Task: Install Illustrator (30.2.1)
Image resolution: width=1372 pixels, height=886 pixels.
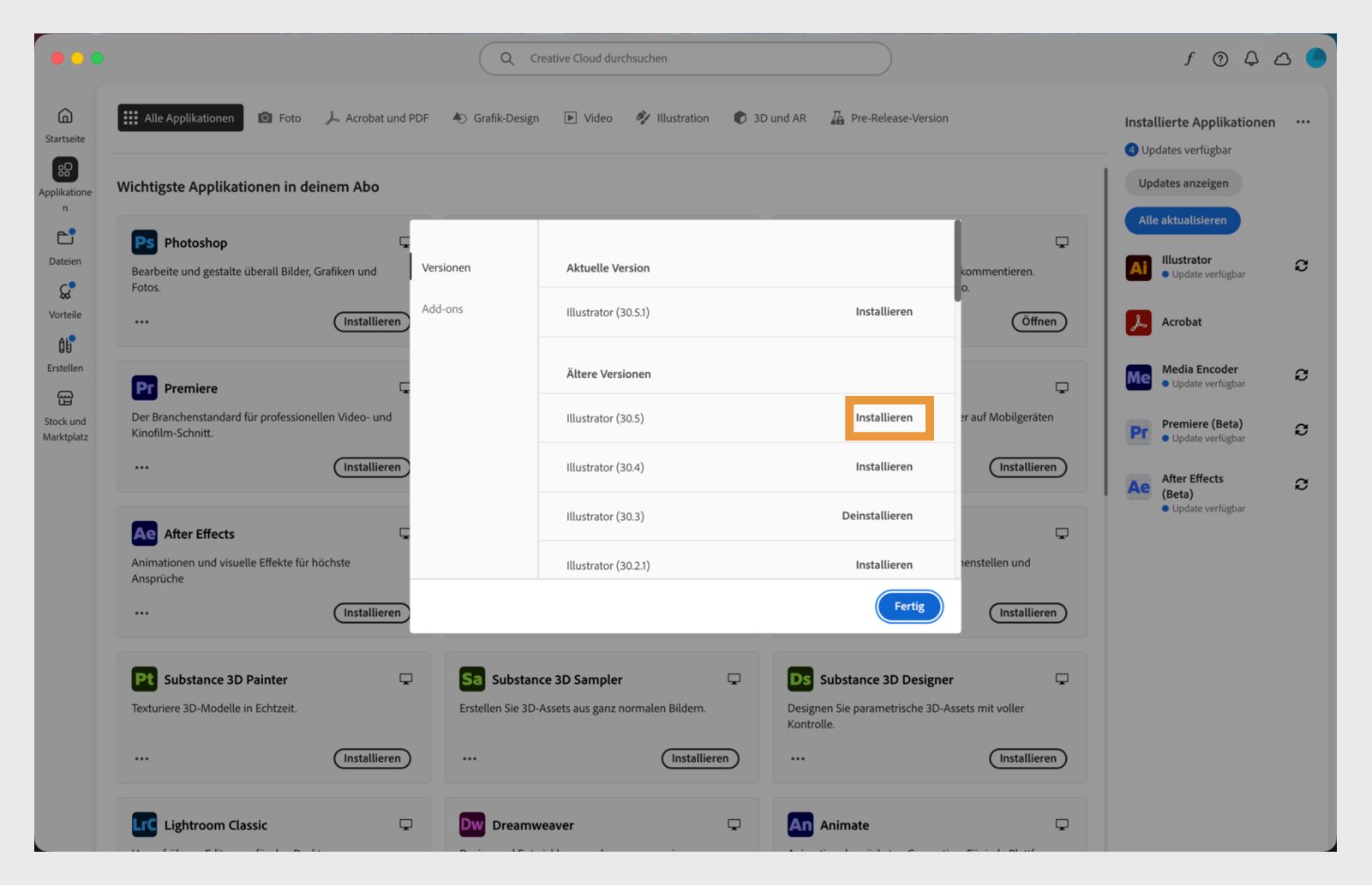Action: coord(884,565)
